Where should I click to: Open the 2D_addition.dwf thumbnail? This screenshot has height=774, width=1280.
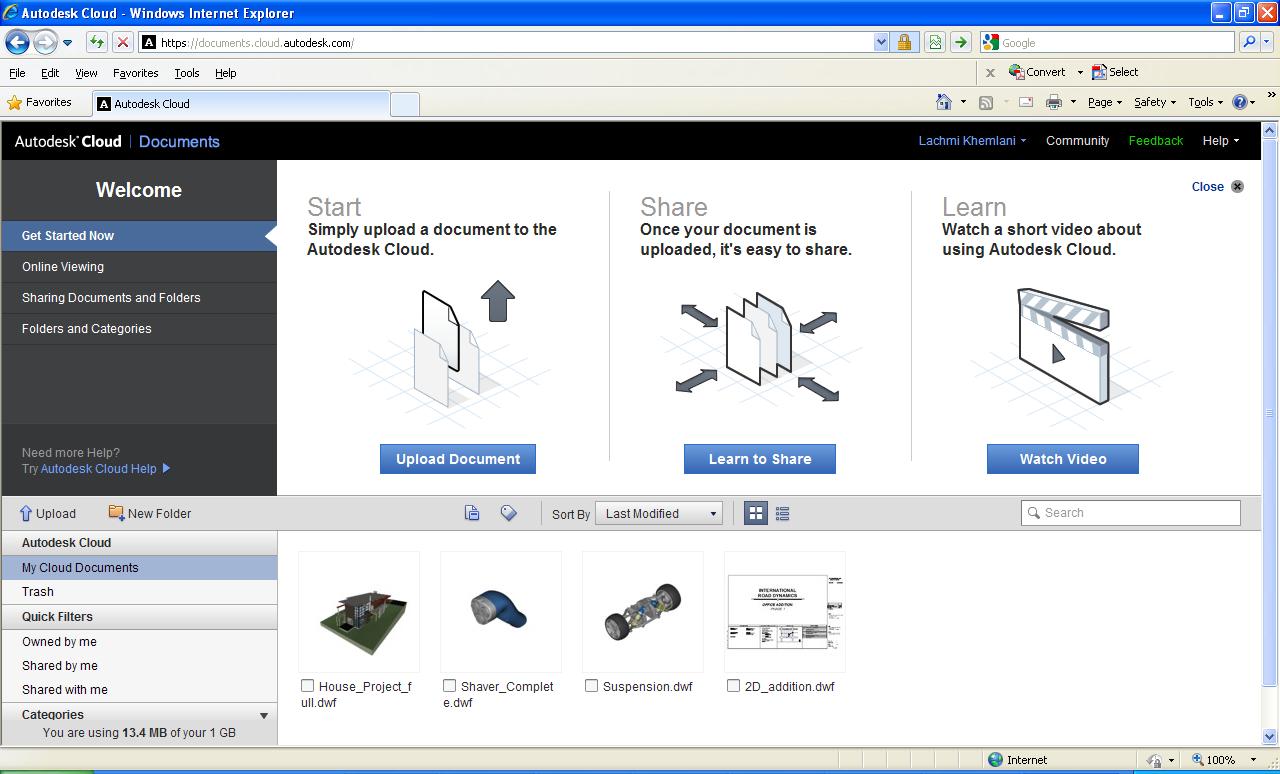[x=785, y=612]
